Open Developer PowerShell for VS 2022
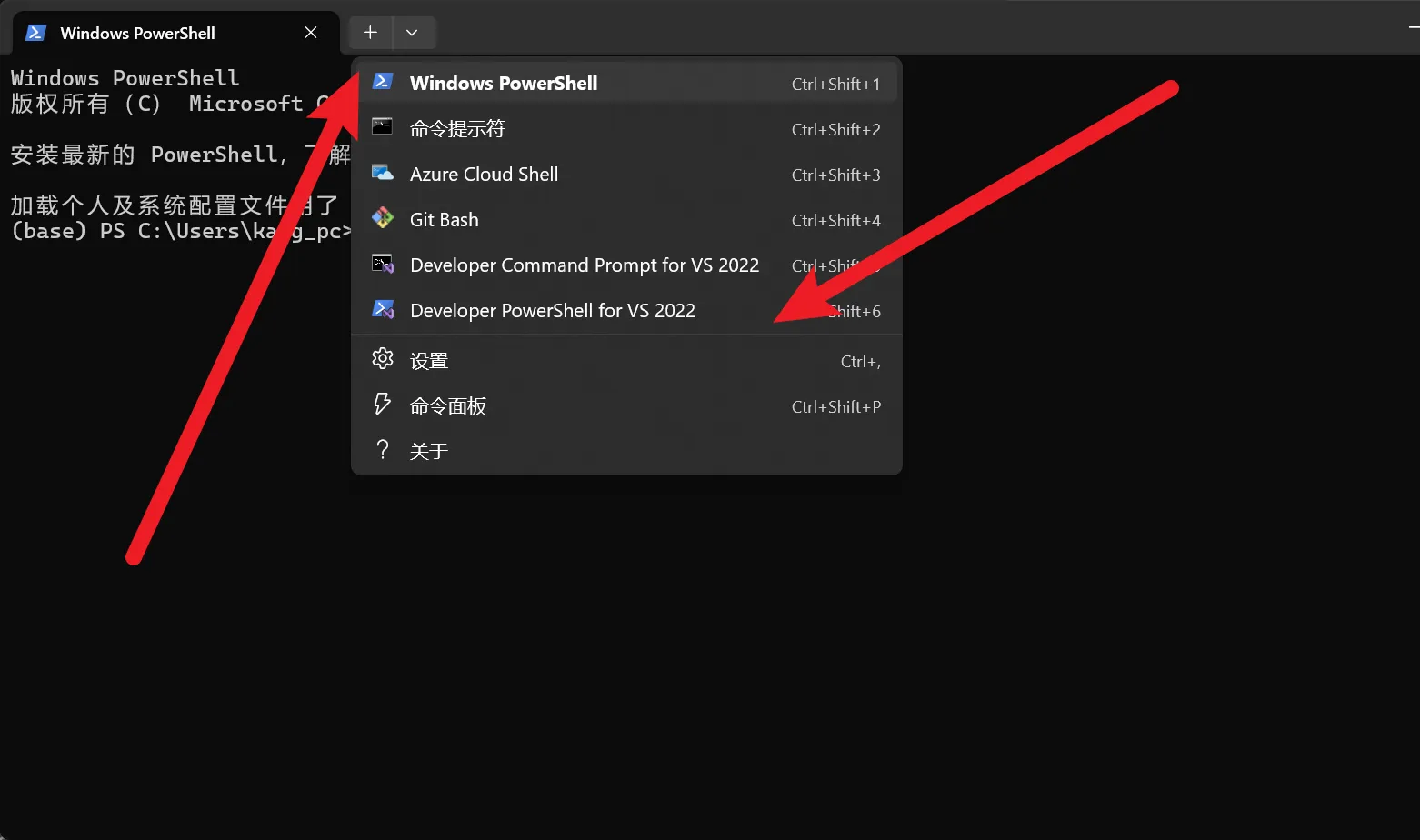 click(x=626, y=311)
